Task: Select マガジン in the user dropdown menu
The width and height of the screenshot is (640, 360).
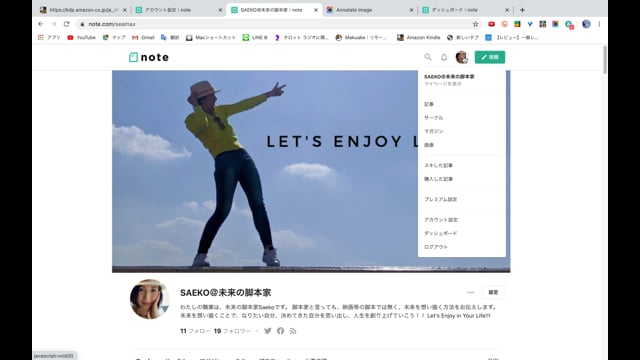Action: pyautogui.click(x=433, y=131)
